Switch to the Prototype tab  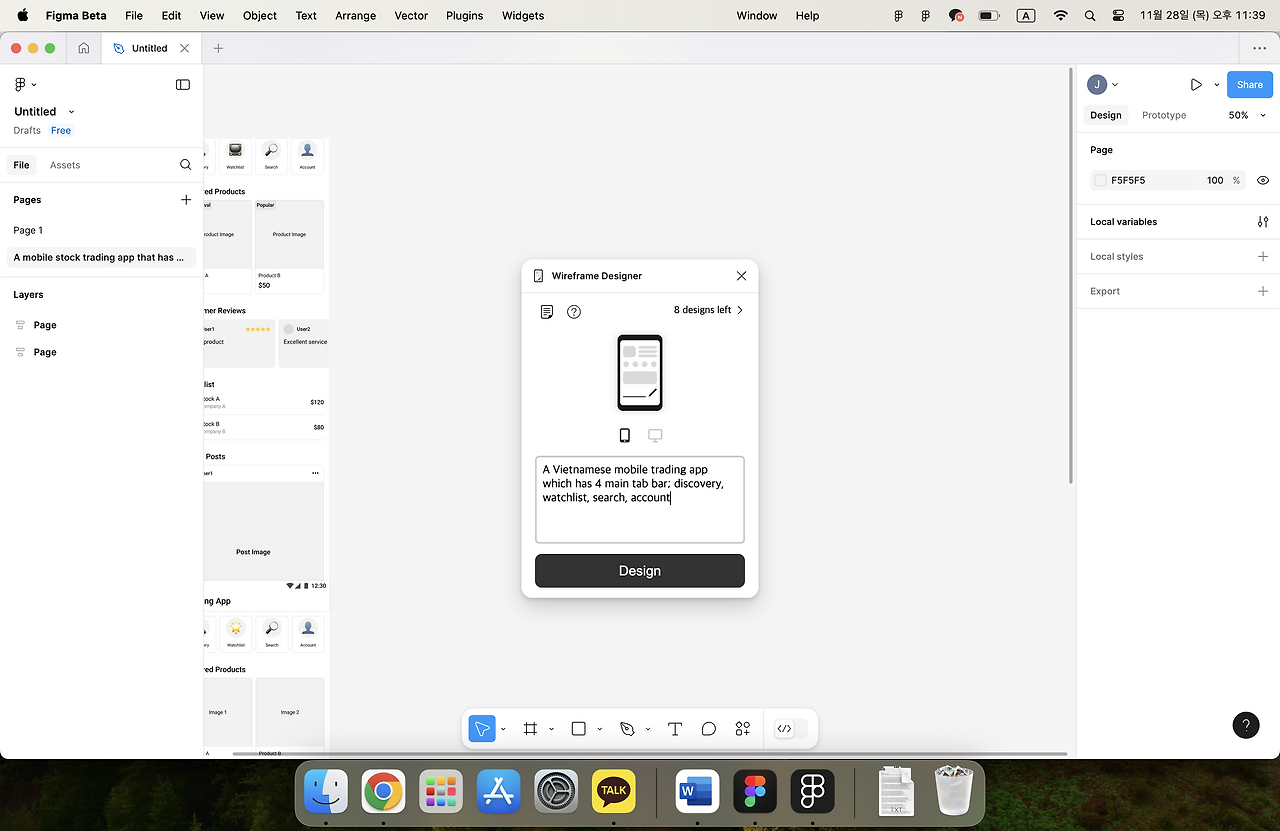1164,115
